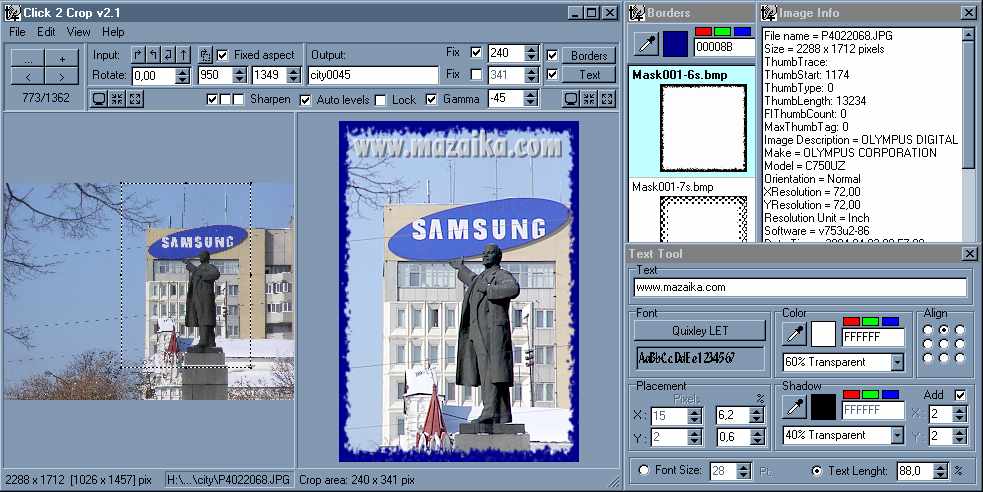
Task: Reset orientation with the straight up arrow icon
Action: point(183,55)
